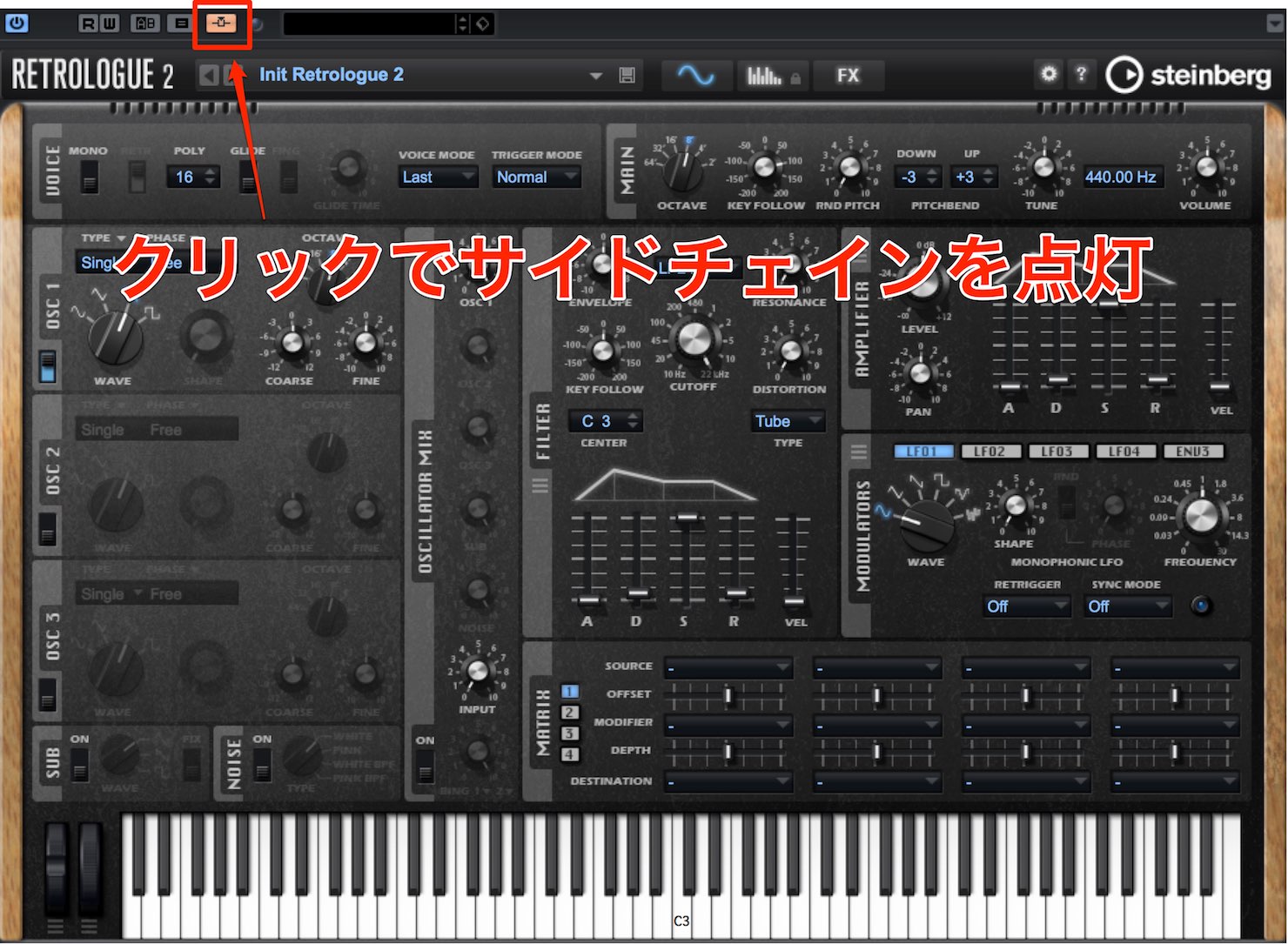Click the TUNE knob
Image resolution: width=1288 pixels, height=944 pixels.
[1043, 167]
